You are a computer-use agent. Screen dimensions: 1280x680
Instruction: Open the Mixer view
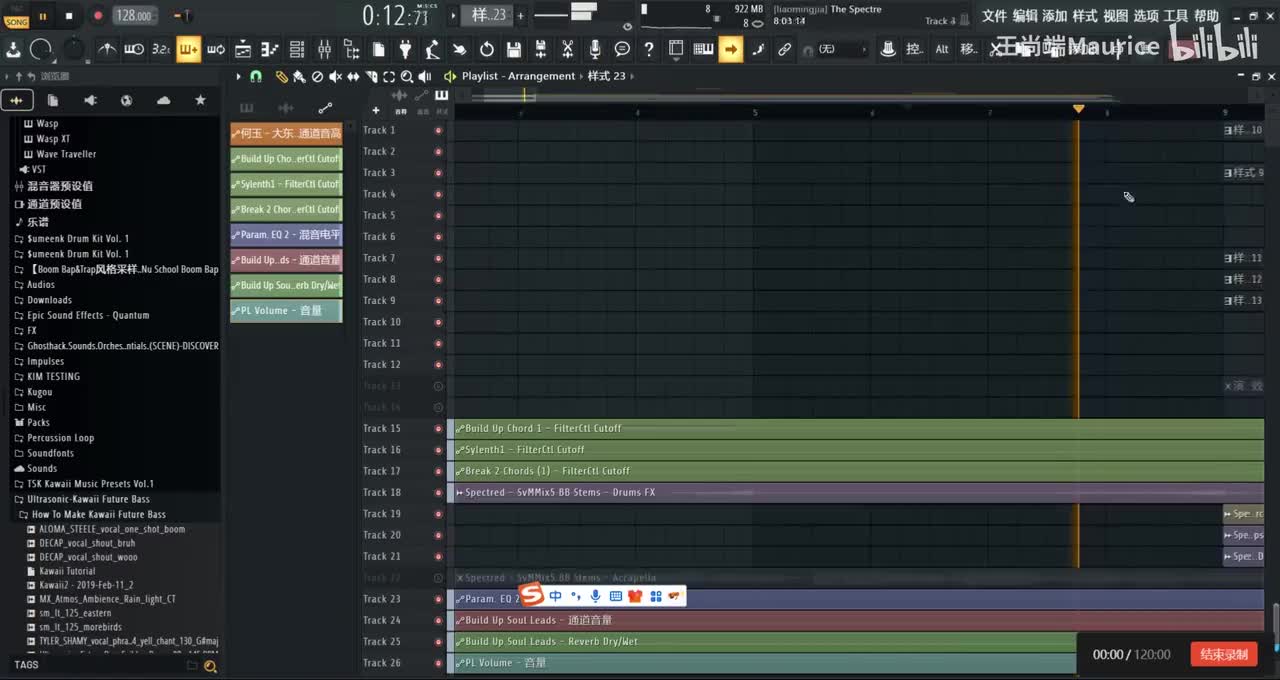(x=324, y=49)
